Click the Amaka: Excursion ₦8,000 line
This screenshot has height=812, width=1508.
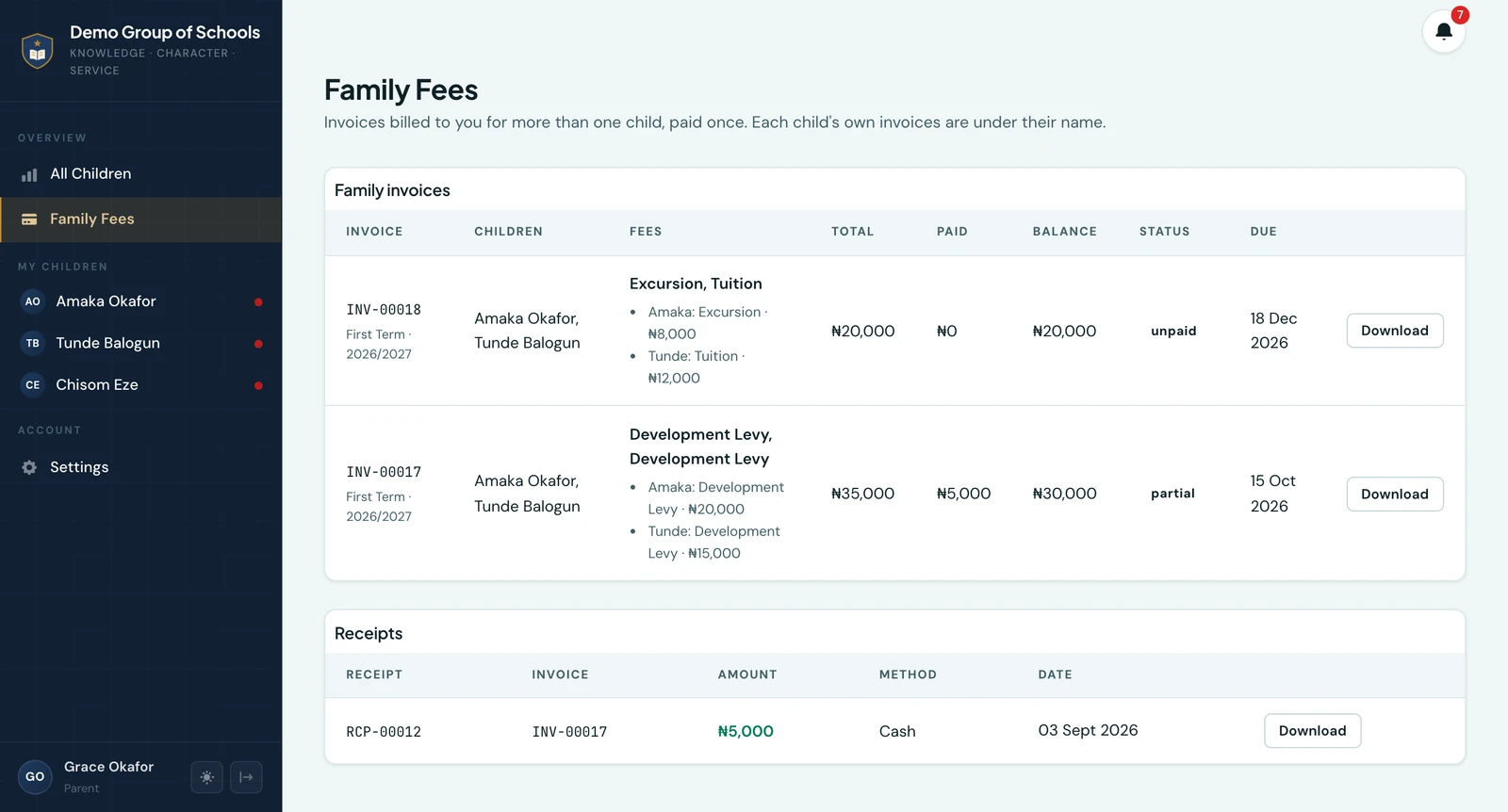(707, 323)
